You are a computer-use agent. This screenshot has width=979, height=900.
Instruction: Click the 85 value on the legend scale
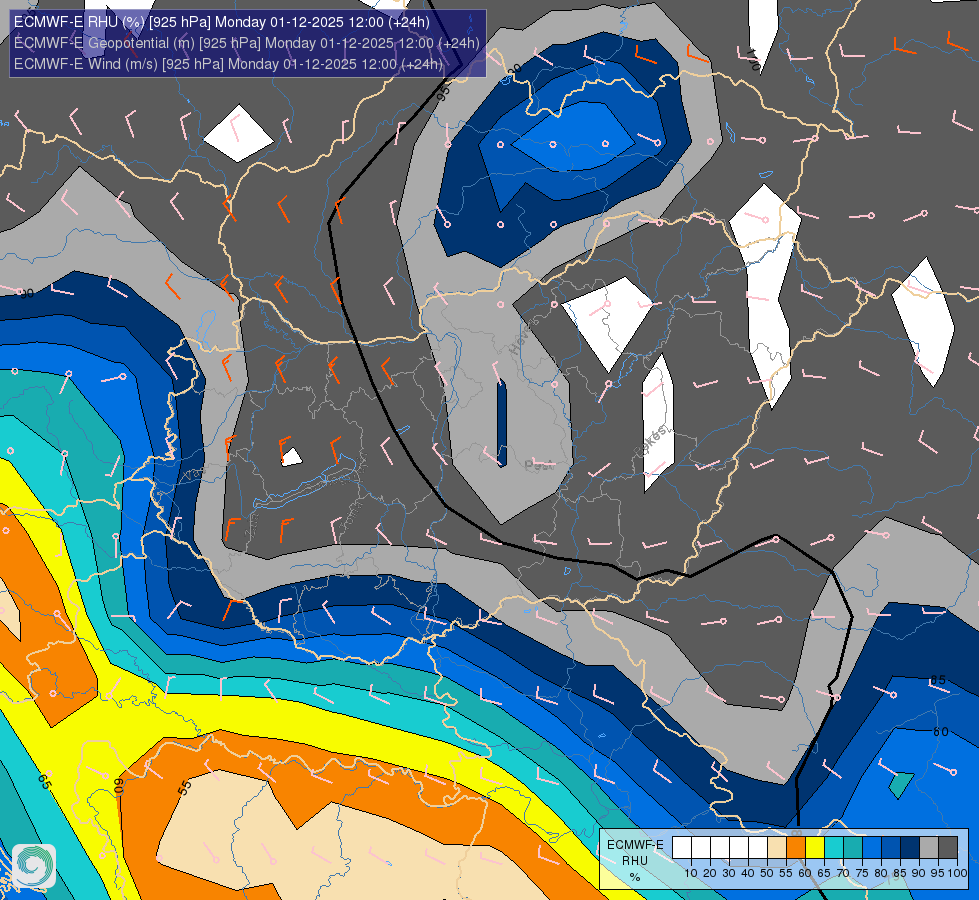click(900, 873)
